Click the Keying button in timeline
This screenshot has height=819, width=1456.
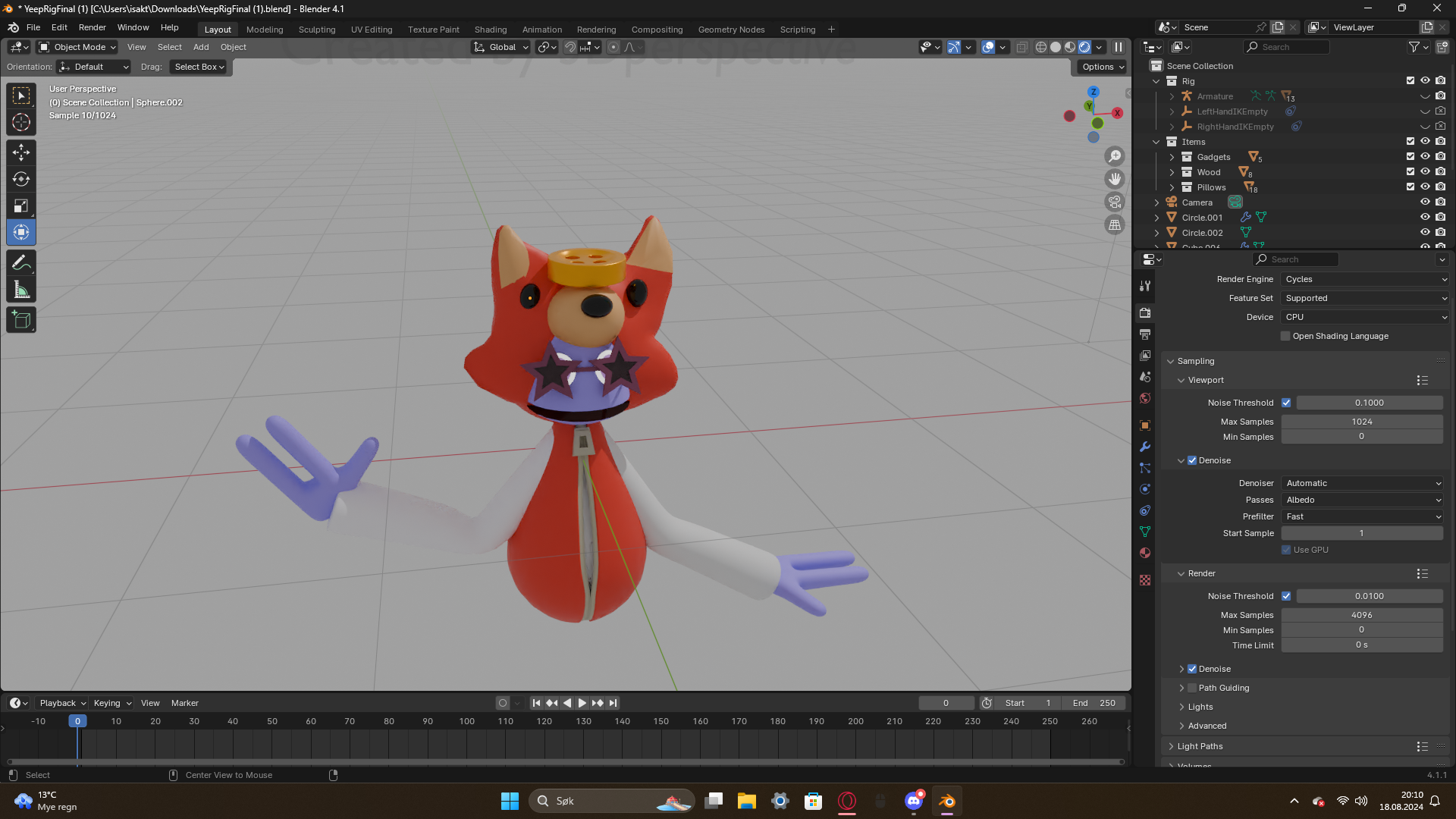[112, 703]
